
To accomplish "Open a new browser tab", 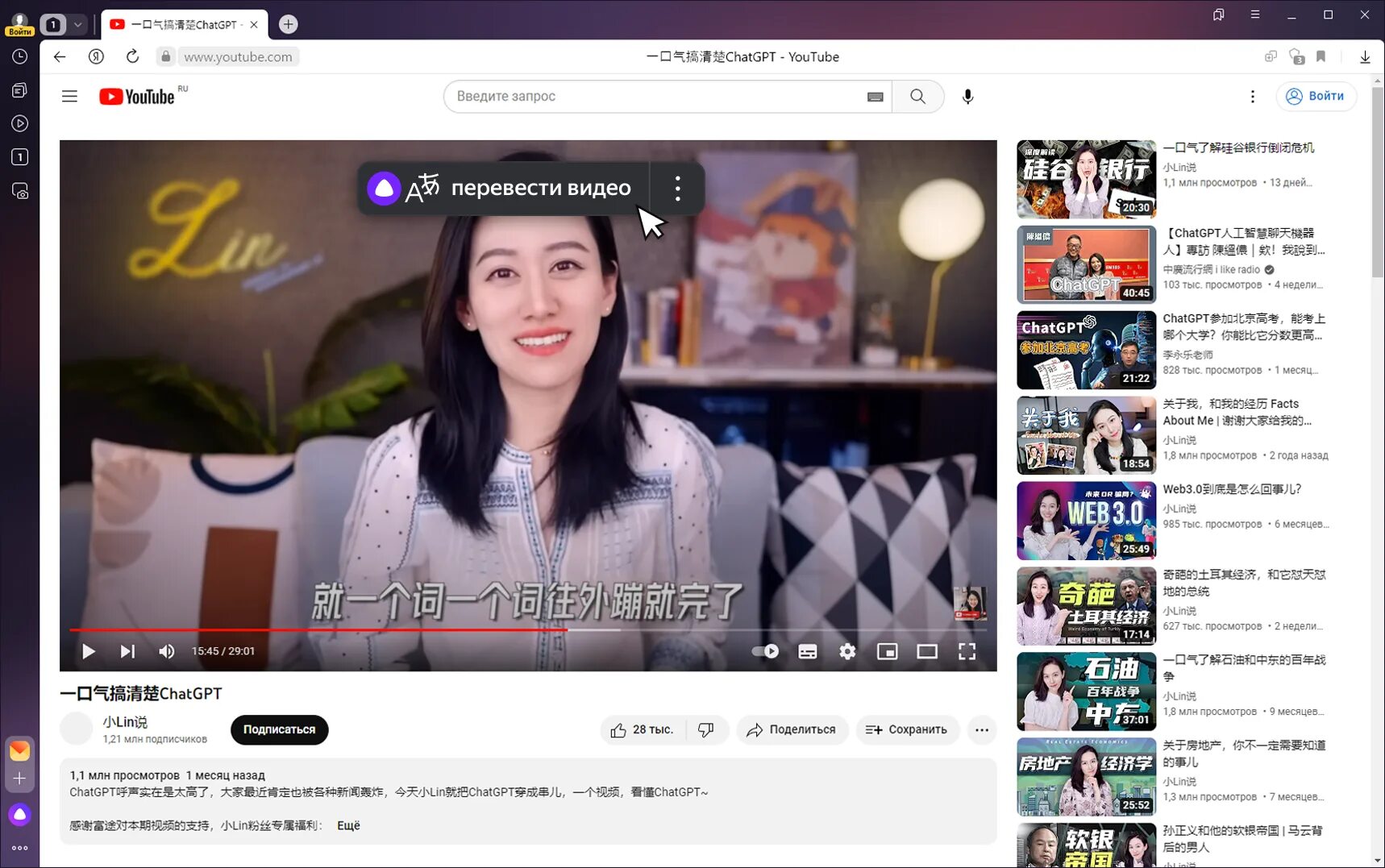I will click(x=288, y=24).
